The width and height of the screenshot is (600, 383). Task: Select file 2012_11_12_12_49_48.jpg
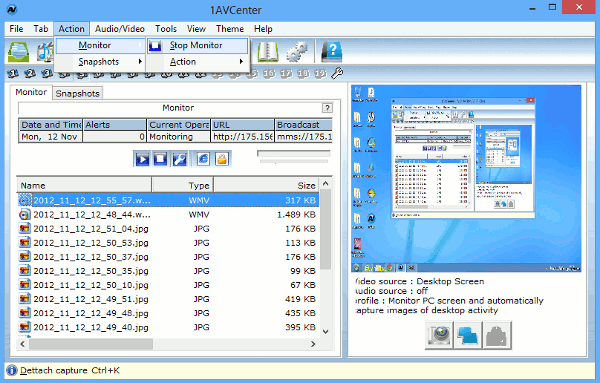[x=168, y=313]
